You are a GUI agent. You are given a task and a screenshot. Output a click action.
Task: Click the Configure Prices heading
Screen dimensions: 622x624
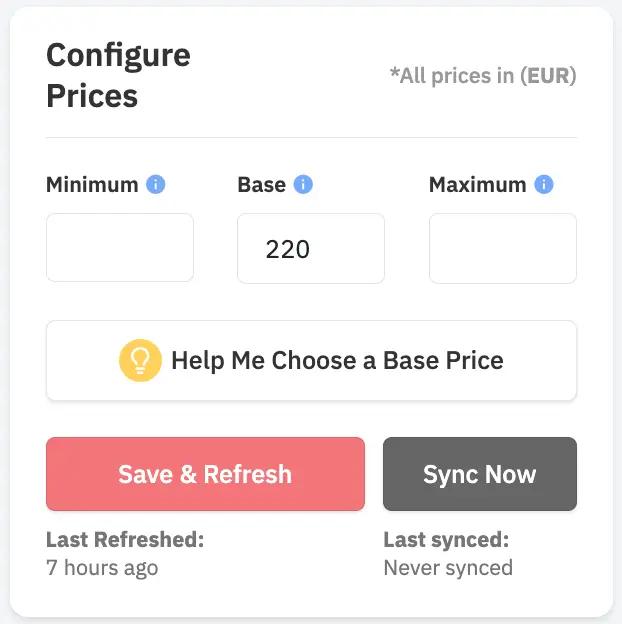(118, 75)
